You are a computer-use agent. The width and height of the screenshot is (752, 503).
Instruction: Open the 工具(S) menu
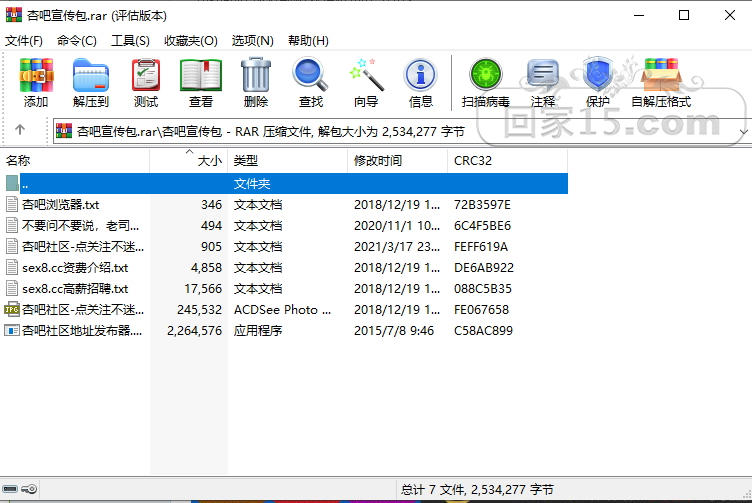point(130,41)
